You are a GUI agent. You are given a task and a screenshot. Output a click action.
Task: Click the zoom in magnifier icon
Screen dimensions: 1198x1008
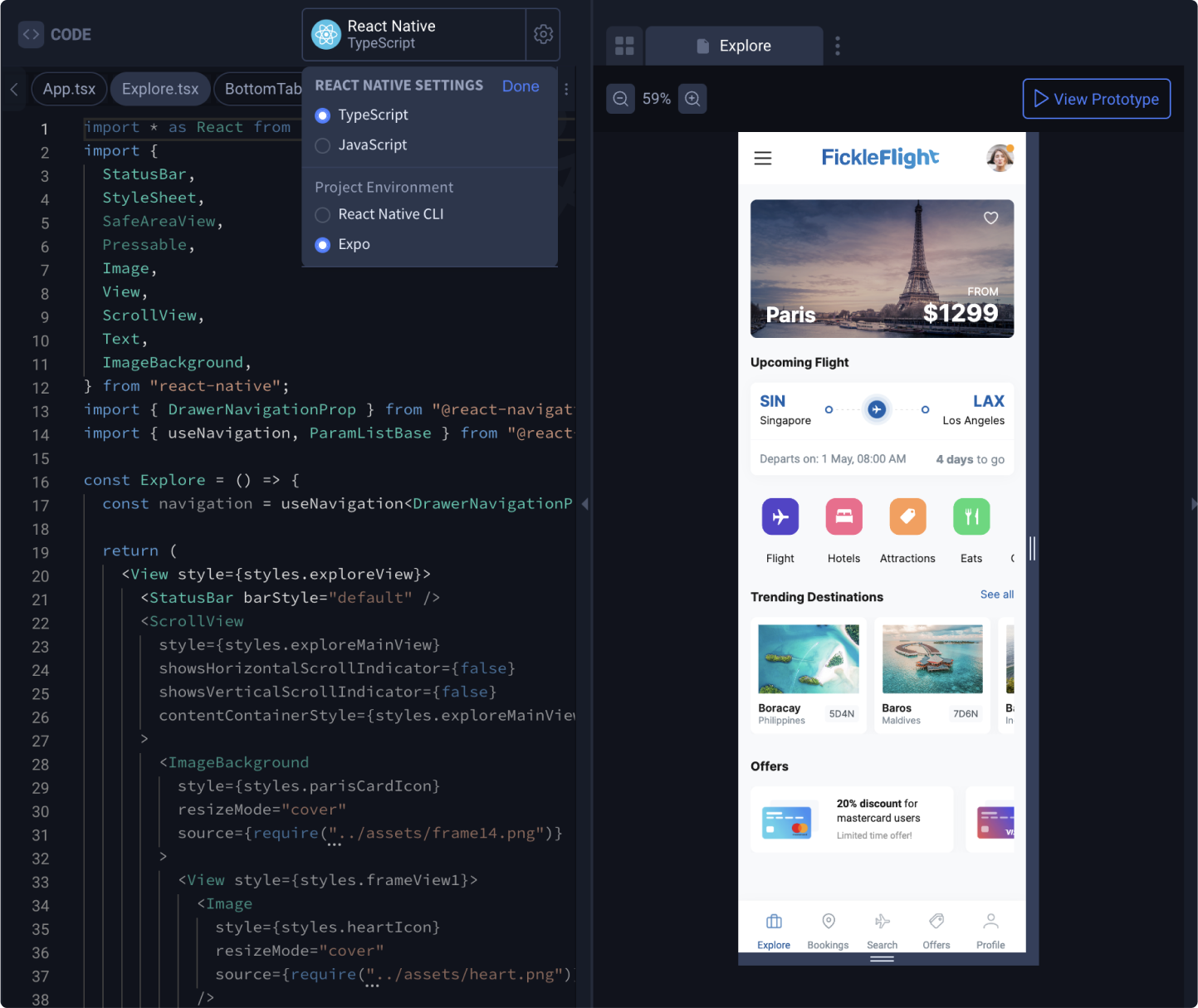pyautogui.click(x=692, y=99)
